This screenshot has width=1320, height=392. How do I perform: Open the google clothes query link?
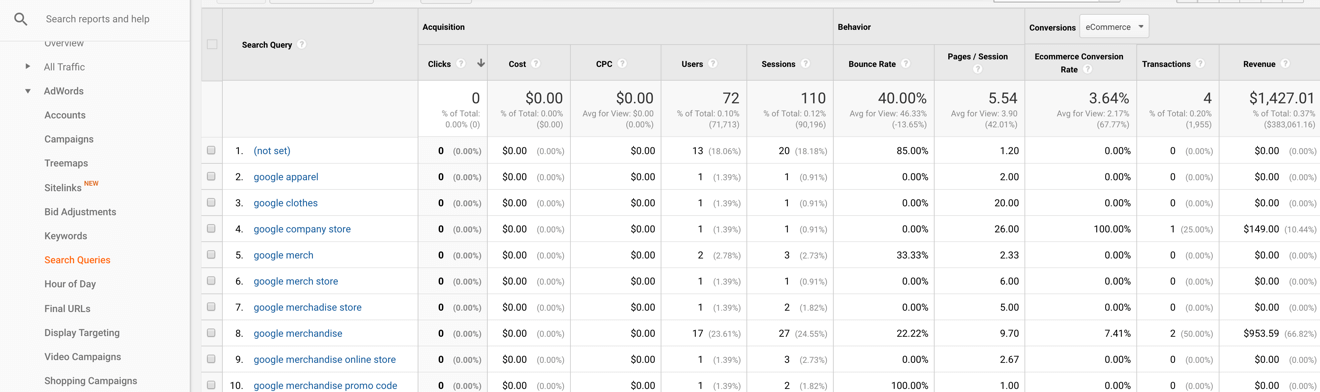(x=285, y=203)
